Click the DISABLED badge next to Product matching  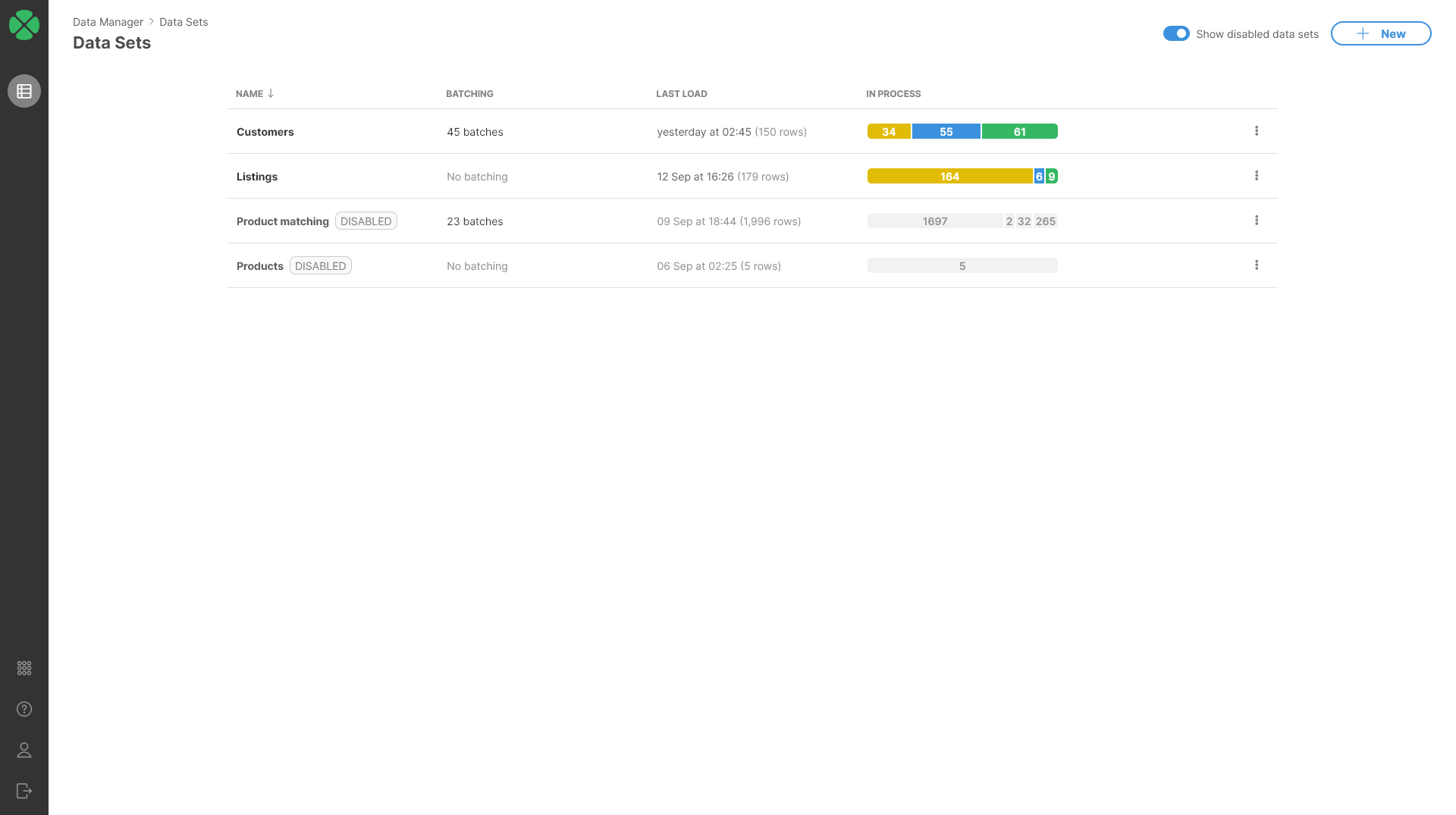click(366, 221)
